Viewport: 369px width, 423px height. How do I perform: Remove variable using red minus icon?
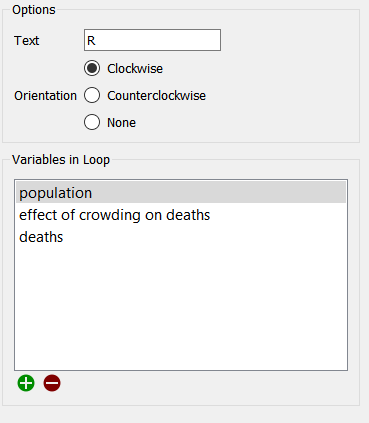(x=52, y=383)
